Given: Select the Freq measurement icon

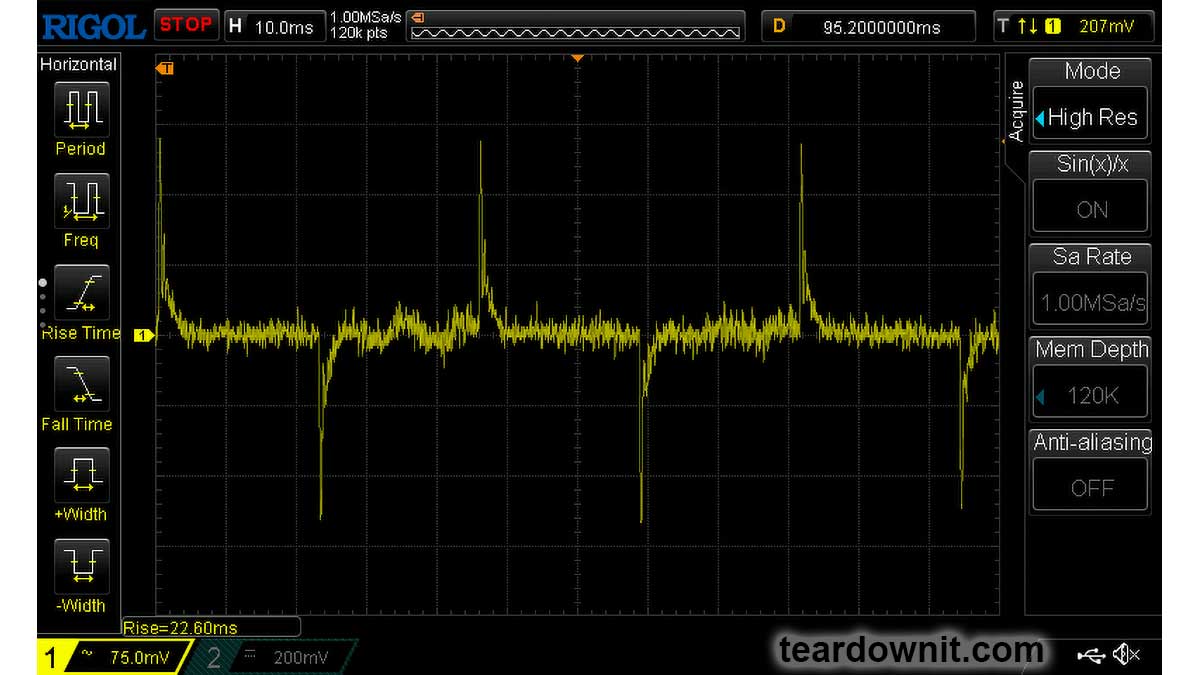Looking at the screenshot, I should point(80,200).
